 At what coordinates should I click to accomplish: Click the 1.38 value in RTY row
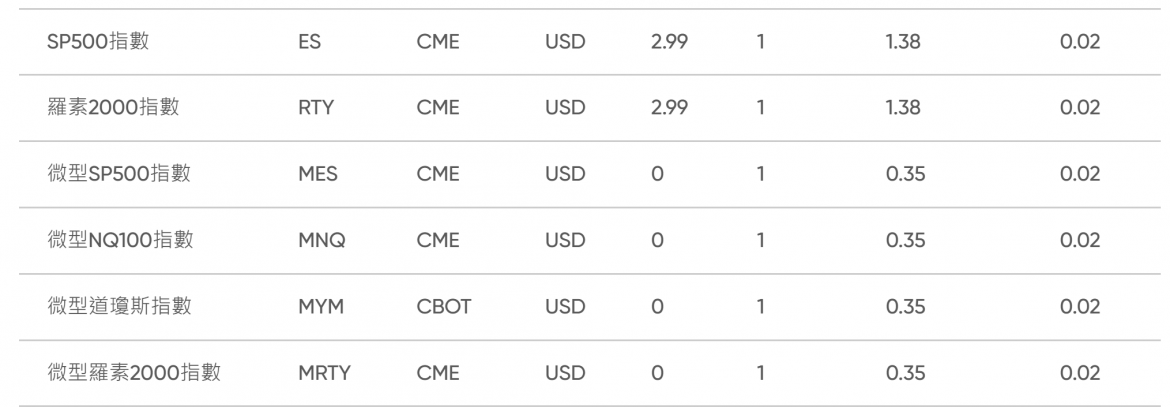(x=902, y=109)
